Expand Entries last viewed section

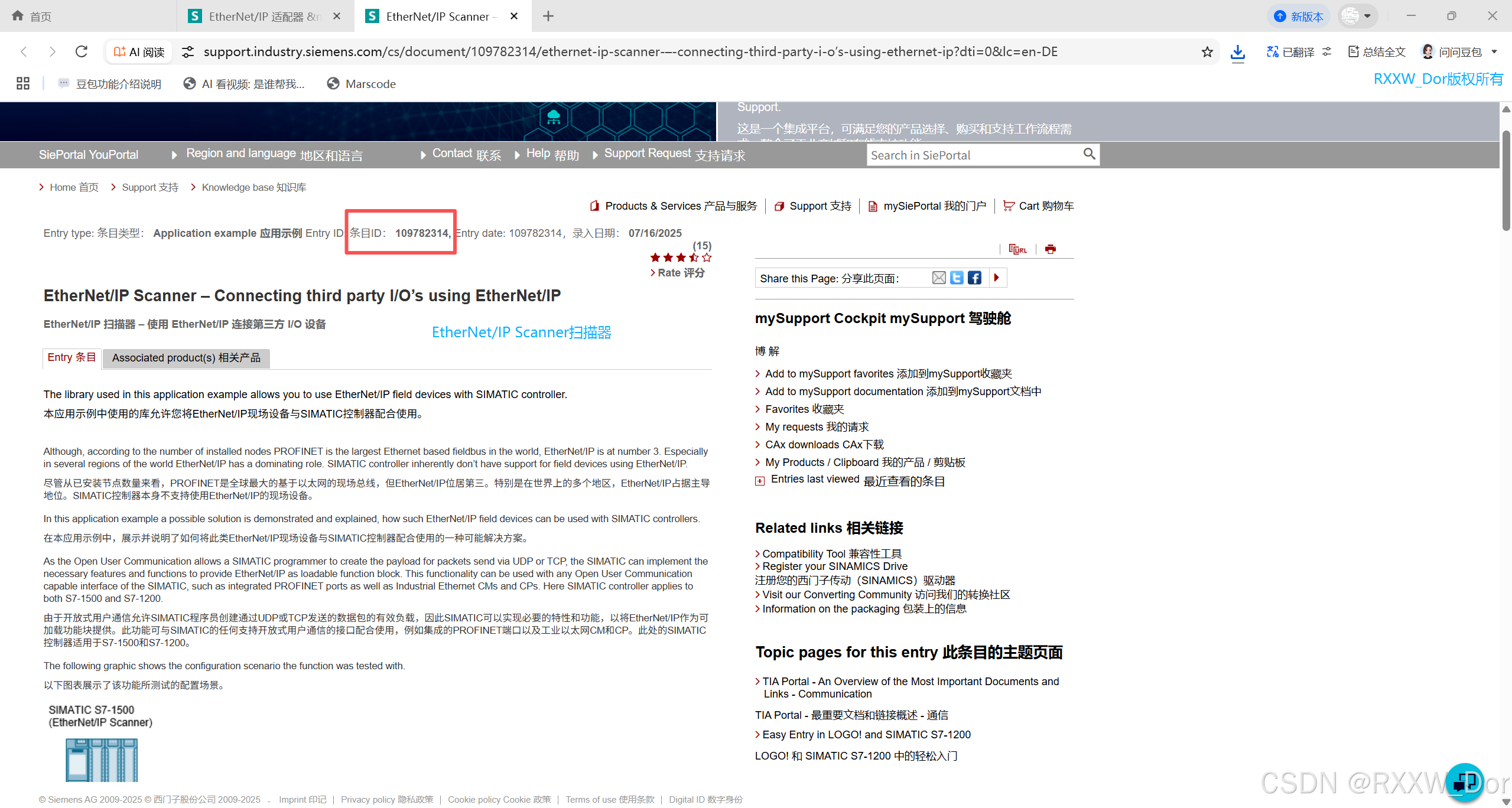pyautogui.click(x=760, y=481)
